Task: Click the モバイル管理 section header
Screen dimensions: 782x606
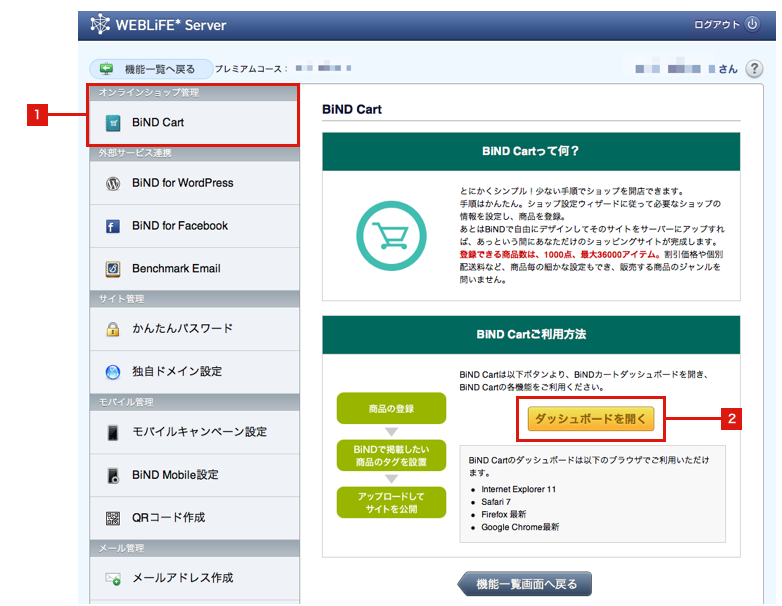Action: [x=195, y=402]
